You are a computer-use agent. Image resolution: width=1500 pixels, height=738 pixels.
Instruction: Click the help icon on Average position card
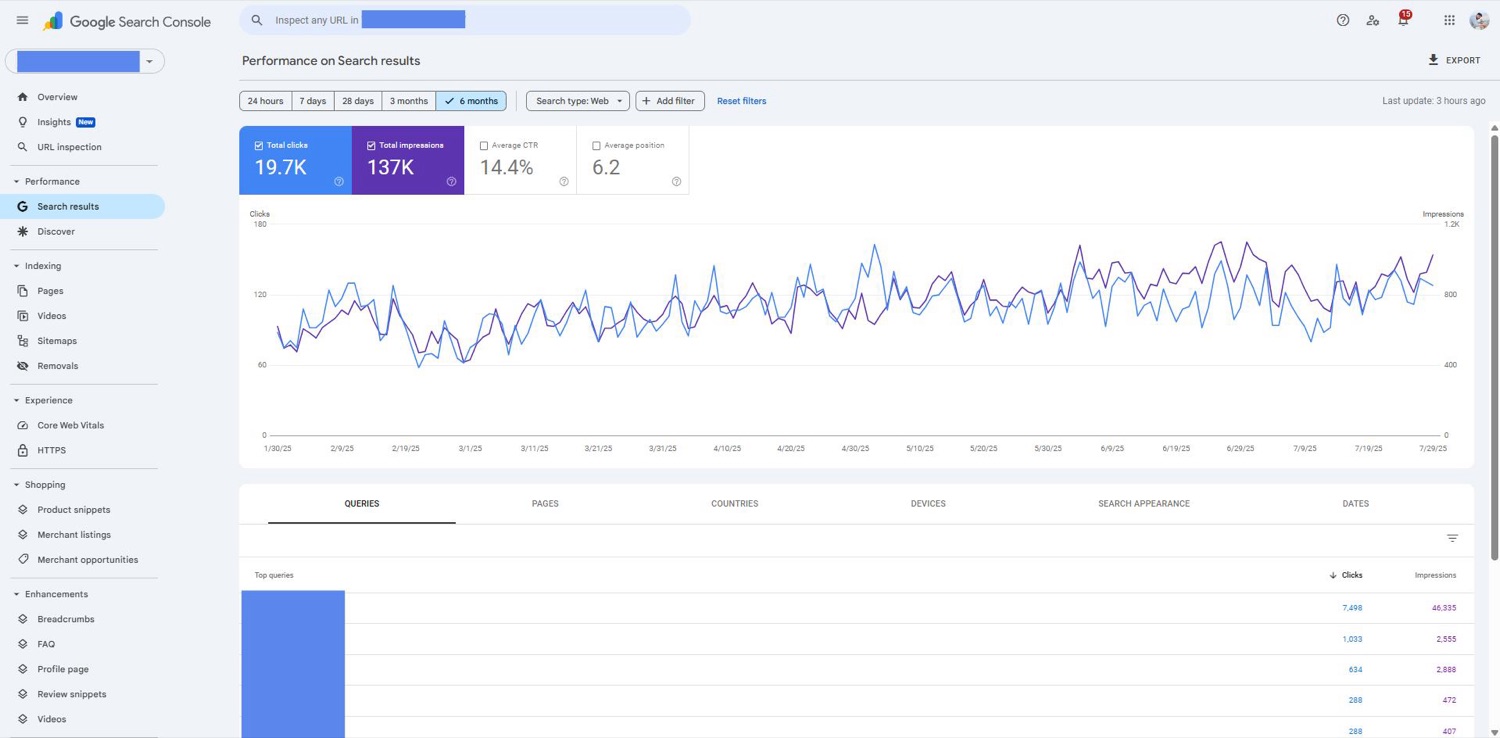[676, 181]
